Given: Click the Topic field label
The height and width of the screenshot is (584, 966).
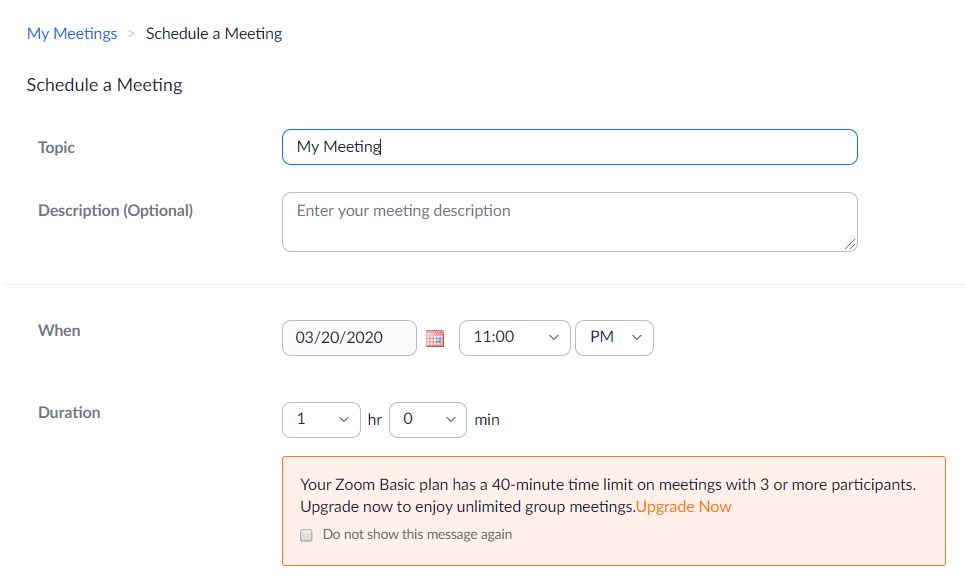Looking at the screenshot, I should pyautogui.click(x=56, y=147).
